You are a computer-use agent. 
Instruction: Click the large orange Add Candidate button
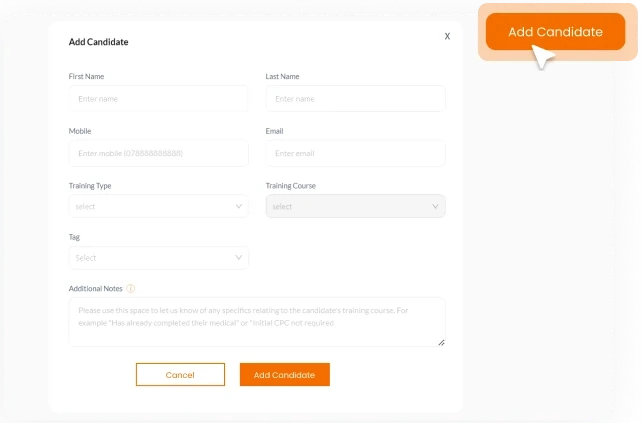pos(555,32)
